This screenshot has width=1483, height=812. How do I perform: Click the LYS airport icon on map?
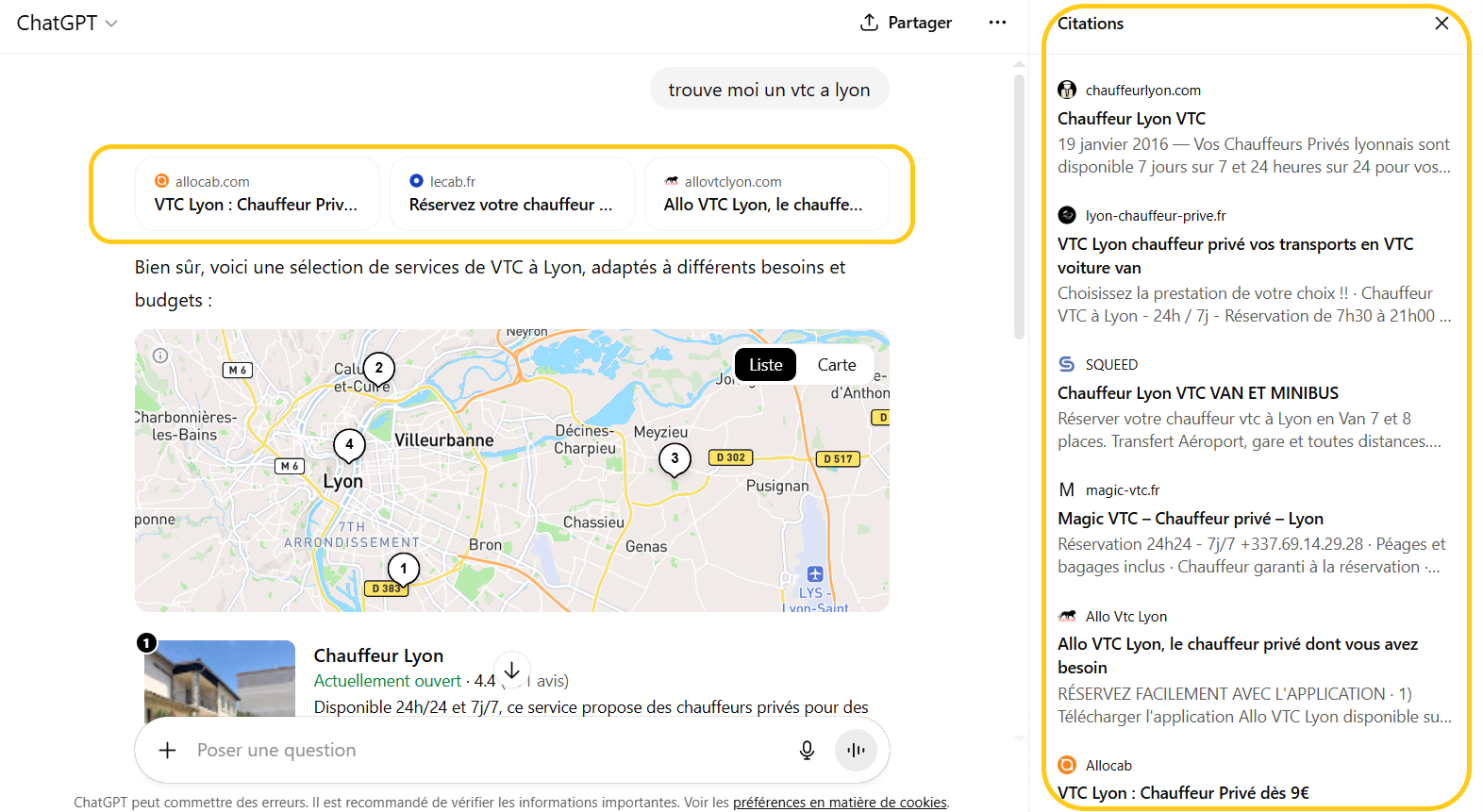pyautogui.click(x=815, y=573)
